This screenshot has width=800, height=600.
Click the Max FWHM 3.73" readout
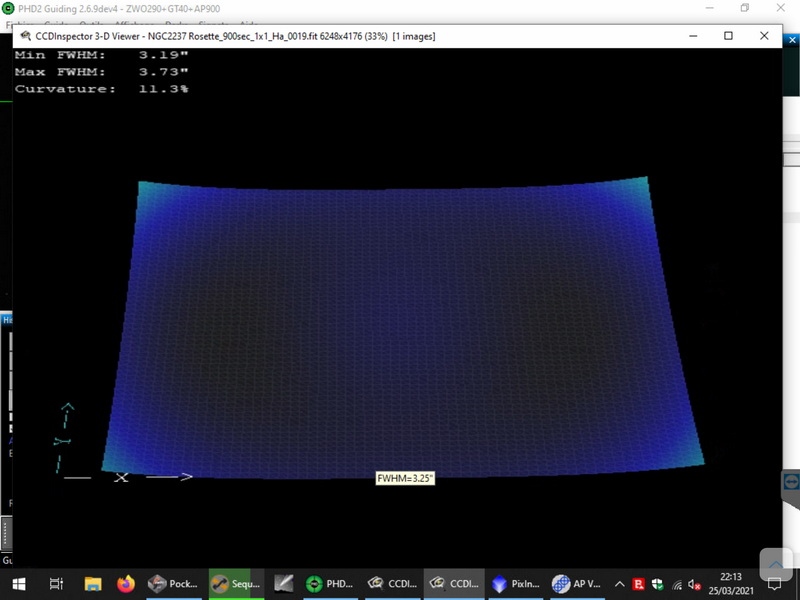101,71
